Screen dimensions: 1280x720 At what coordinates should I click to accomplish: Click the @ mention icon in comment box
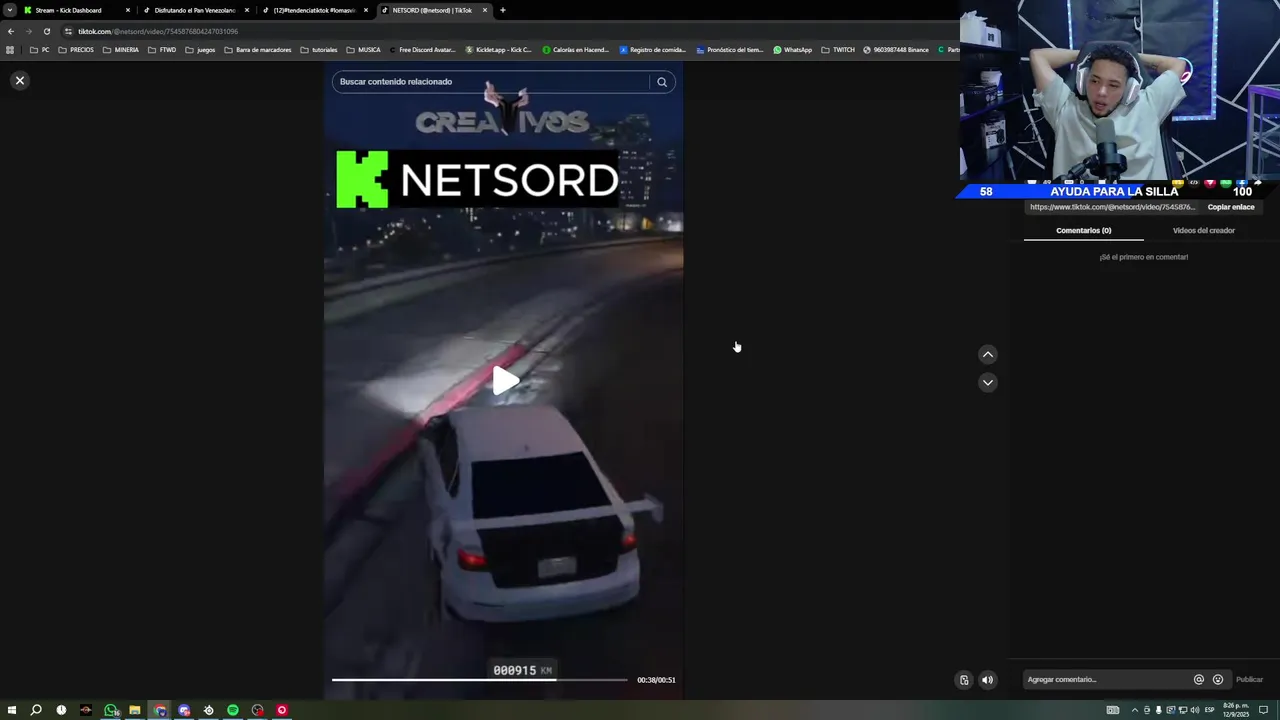point(1198,679)
